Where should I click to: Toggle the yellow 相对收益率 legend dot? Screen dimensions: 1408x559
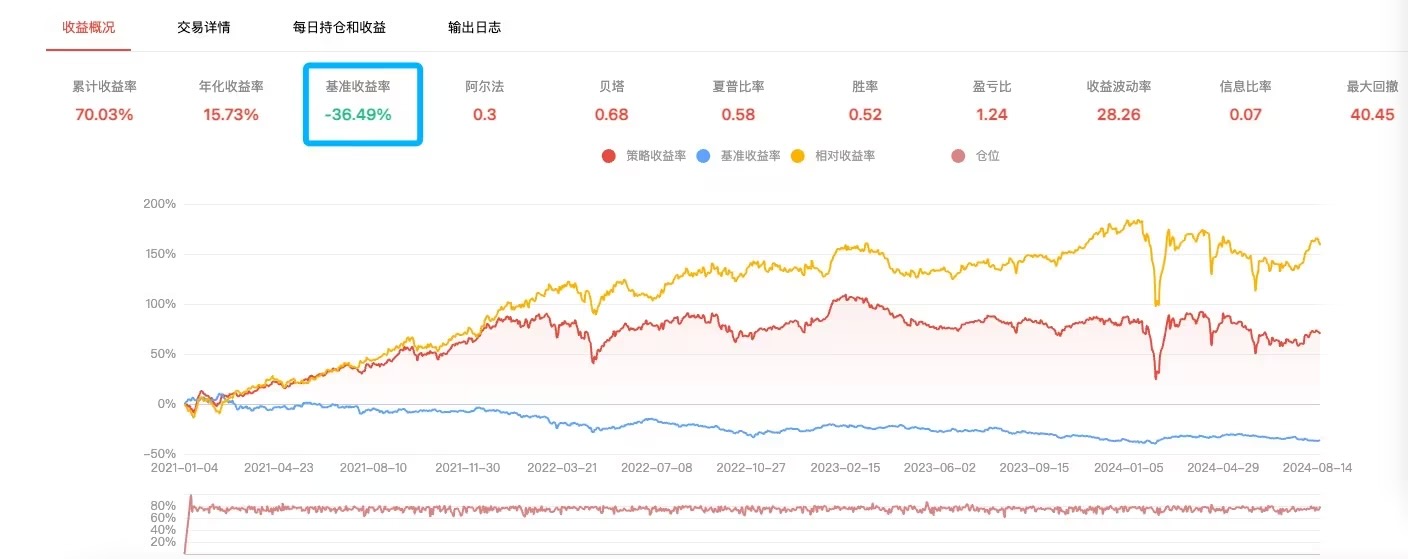(x=797, y=156)
